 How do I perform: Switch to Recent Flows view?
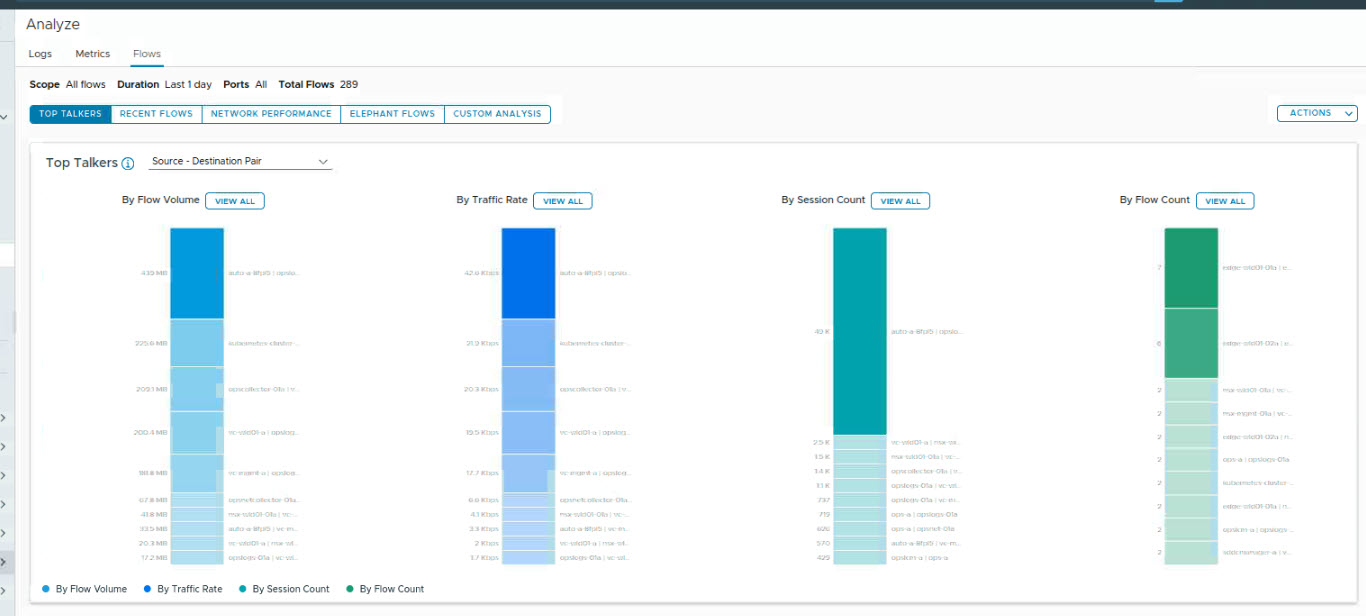click(156, 114)
